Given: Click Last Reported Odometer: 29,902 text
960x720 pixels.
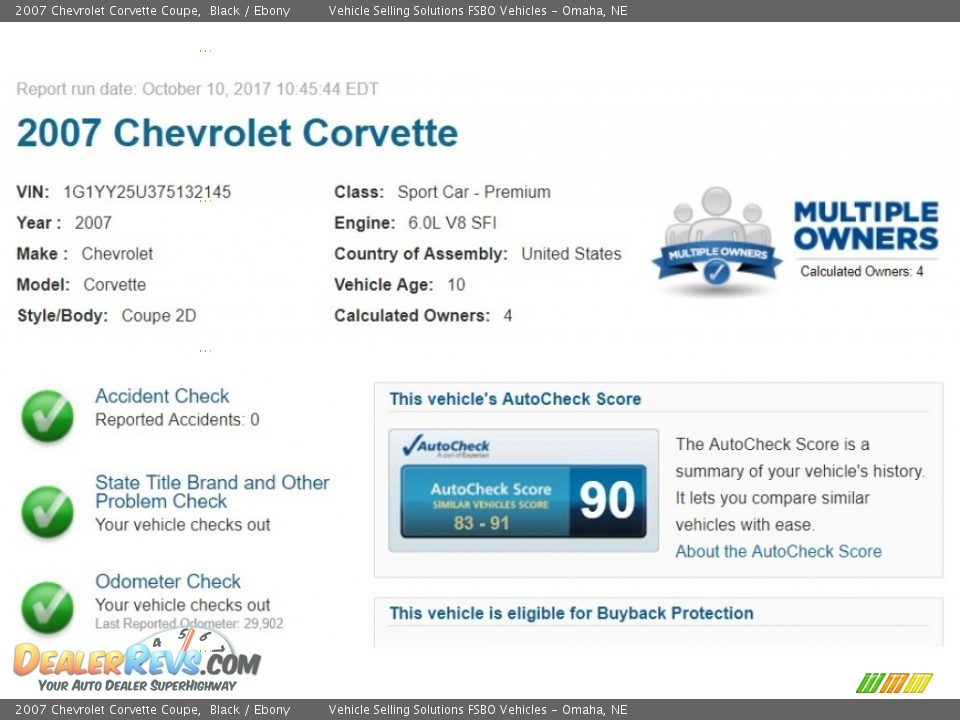Looking at the screenshot, I should coord(189,623).
